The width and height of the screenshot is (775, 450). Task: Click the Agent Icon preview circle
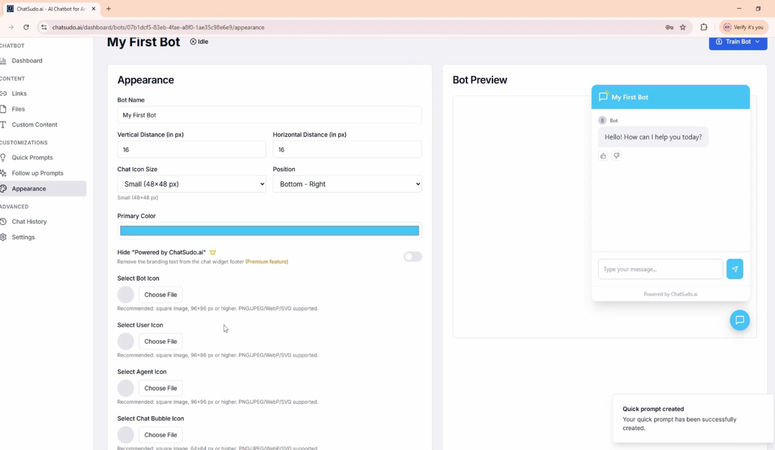[x=126, y=388]
